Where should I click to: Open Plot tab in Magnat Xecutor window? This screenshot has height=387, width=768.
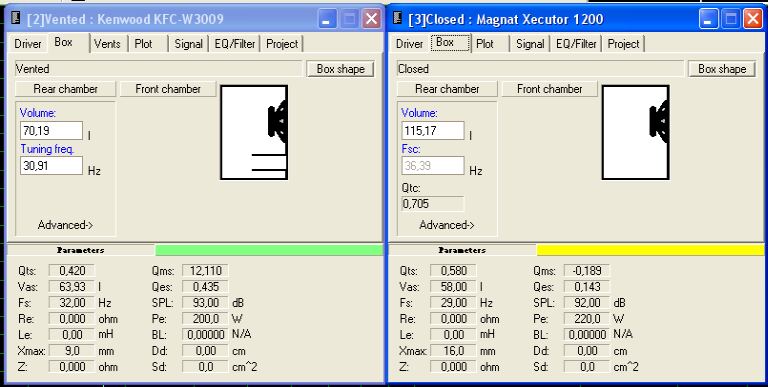[x=485, y=44]
